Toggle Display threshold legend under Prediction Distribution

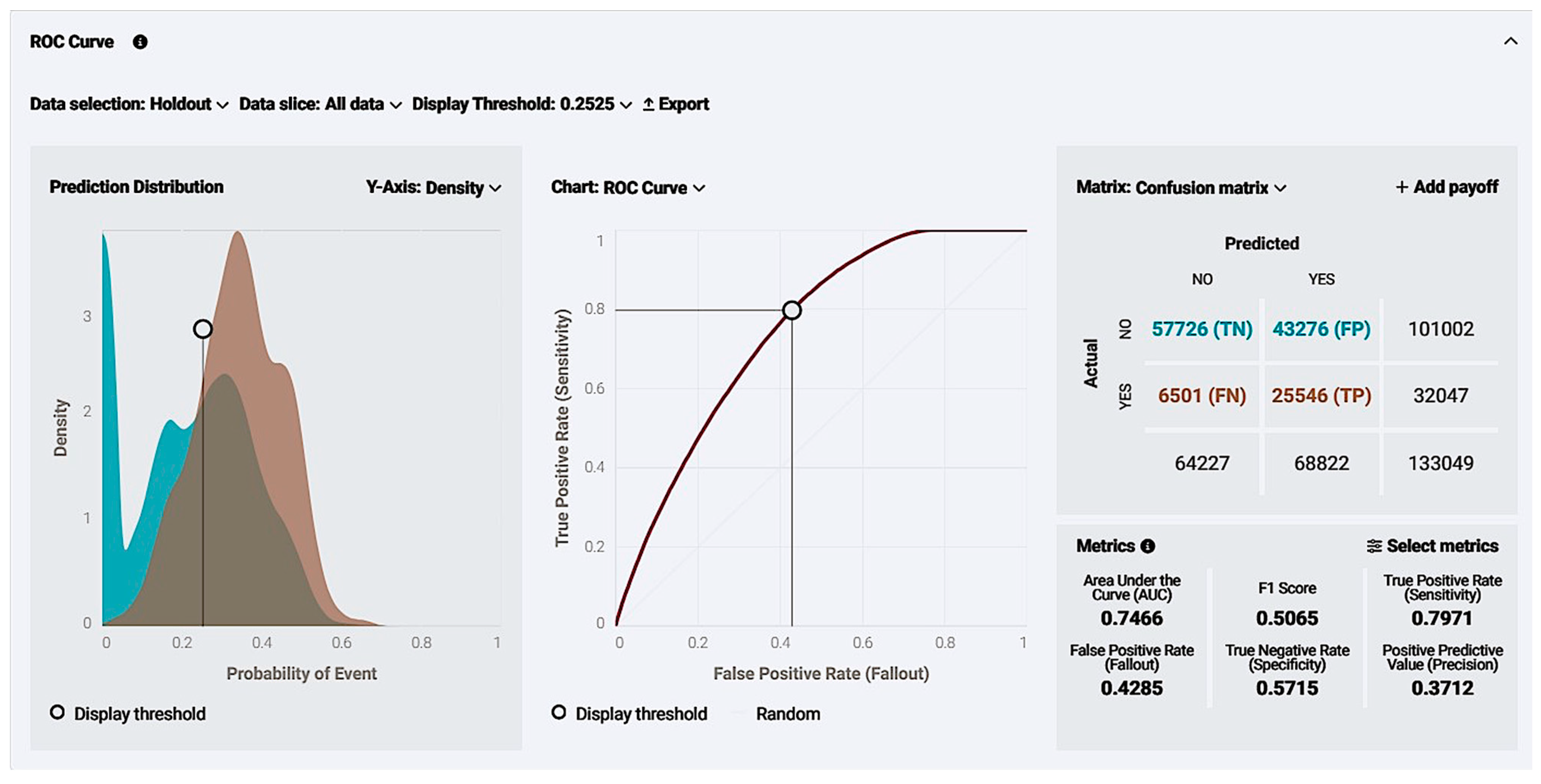(128, 714)
